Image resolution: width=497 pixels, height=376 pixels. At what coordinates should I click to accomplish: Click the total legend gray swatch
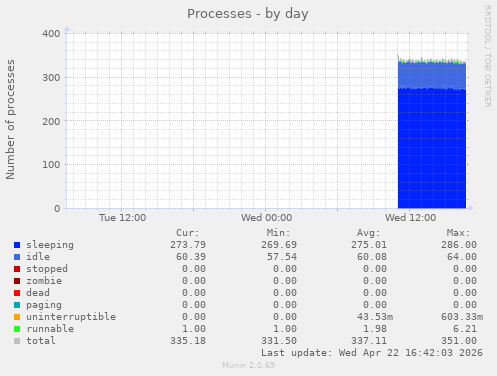(17, 341)
